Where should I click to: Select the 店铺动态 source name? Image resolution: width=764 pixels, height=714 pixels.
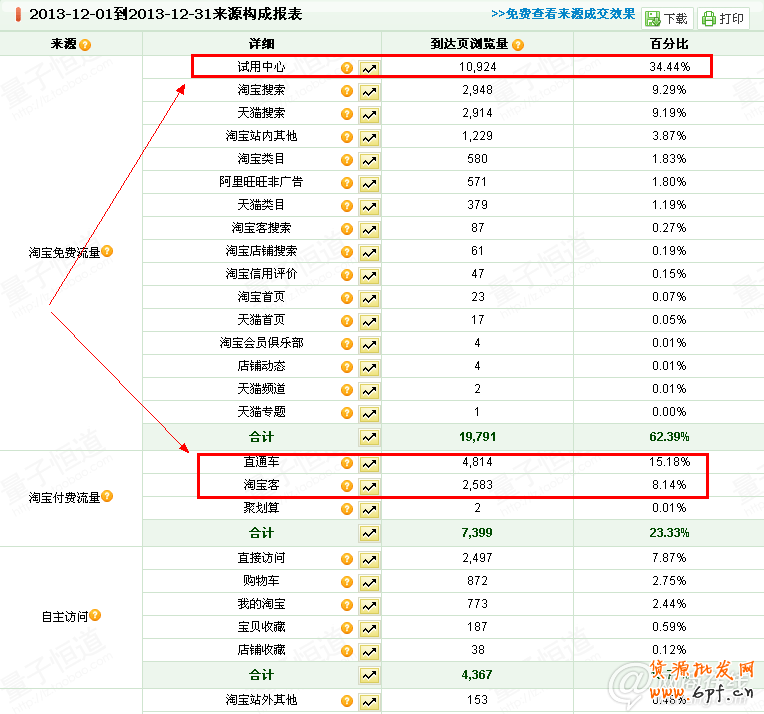click(261, 366)
